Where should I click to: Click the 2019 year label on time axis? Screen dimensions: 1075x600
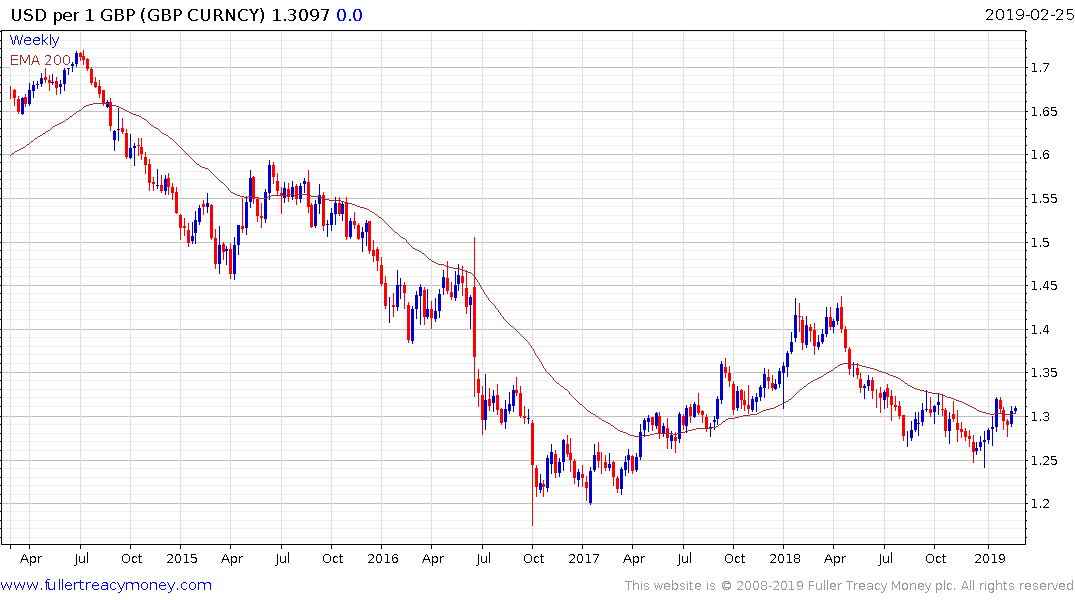click(x=989, y=558)
